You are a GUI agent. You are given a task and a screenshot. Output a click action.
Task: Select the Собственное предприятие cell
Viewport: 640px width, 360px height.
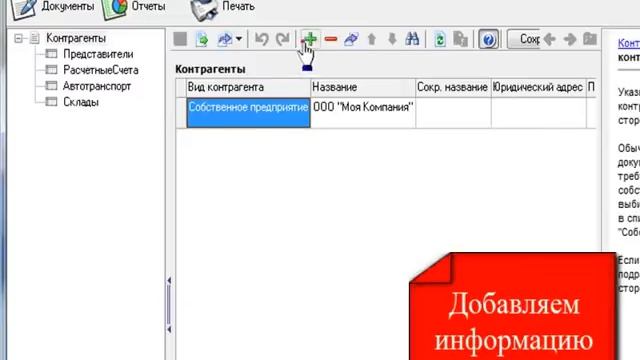point(248,113)
